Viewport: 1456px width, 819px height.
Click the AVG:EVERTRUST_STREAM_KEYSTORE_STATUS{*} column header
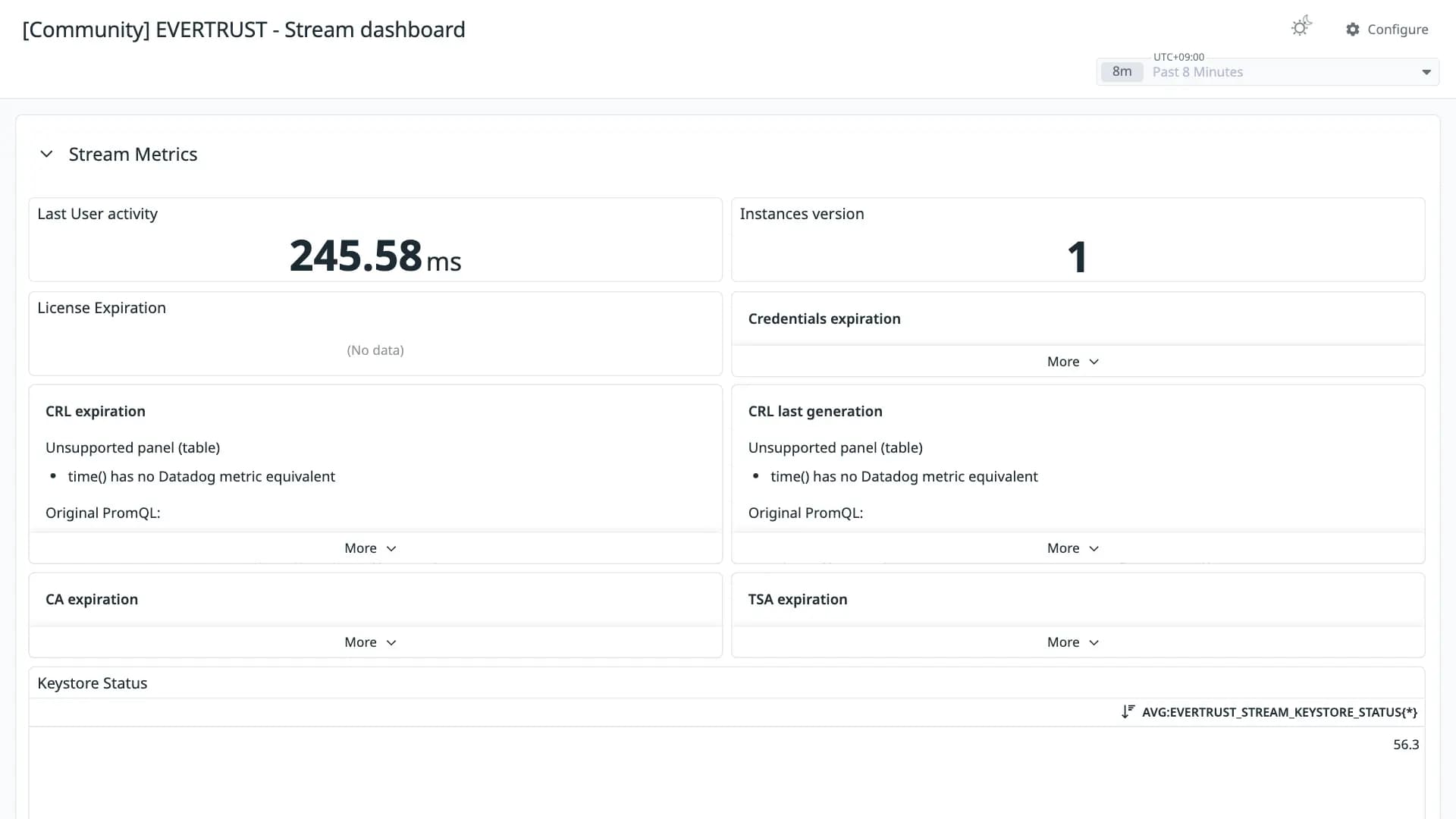1279,713
